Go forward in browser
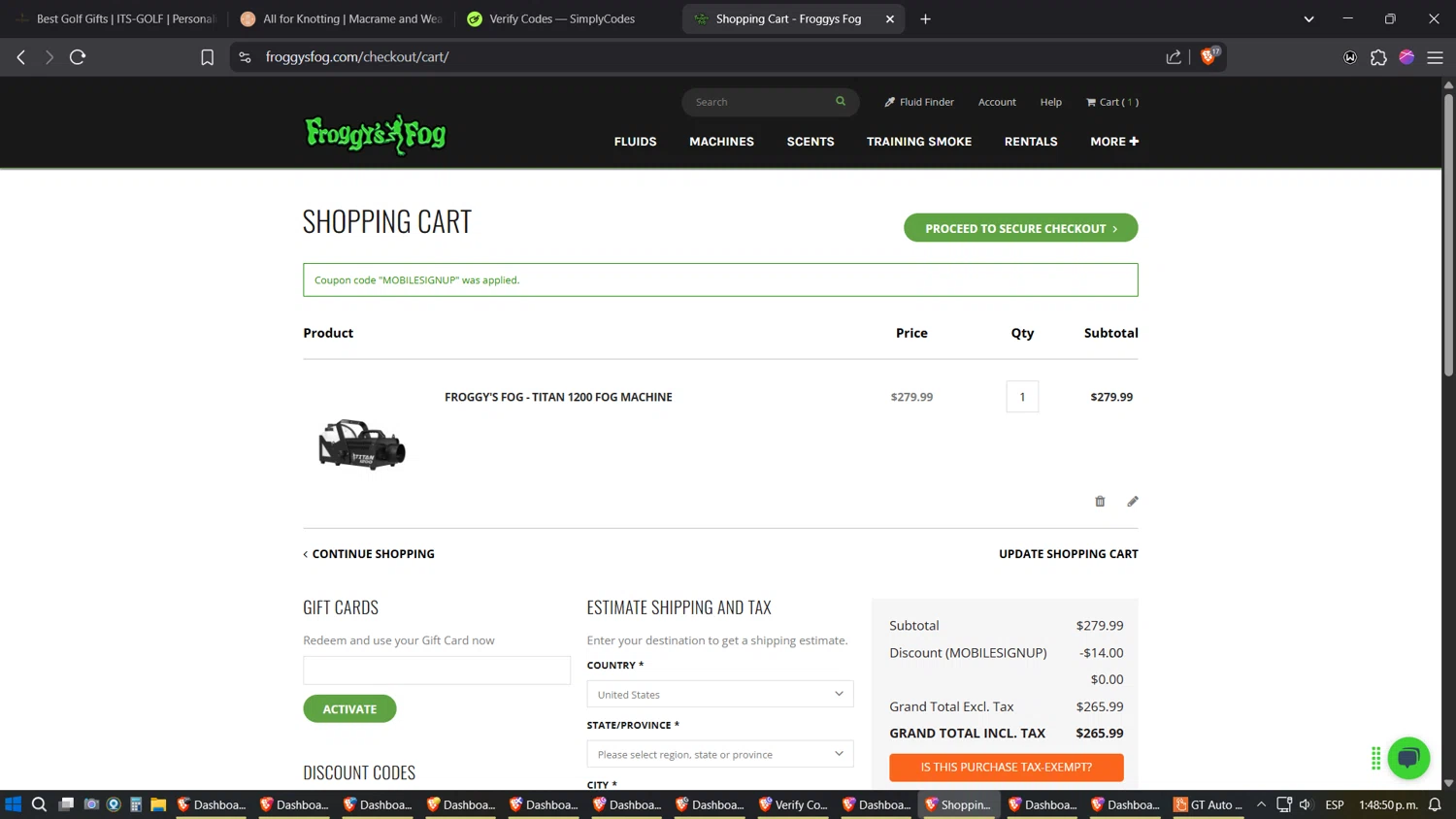 click(x=50, y=57)
